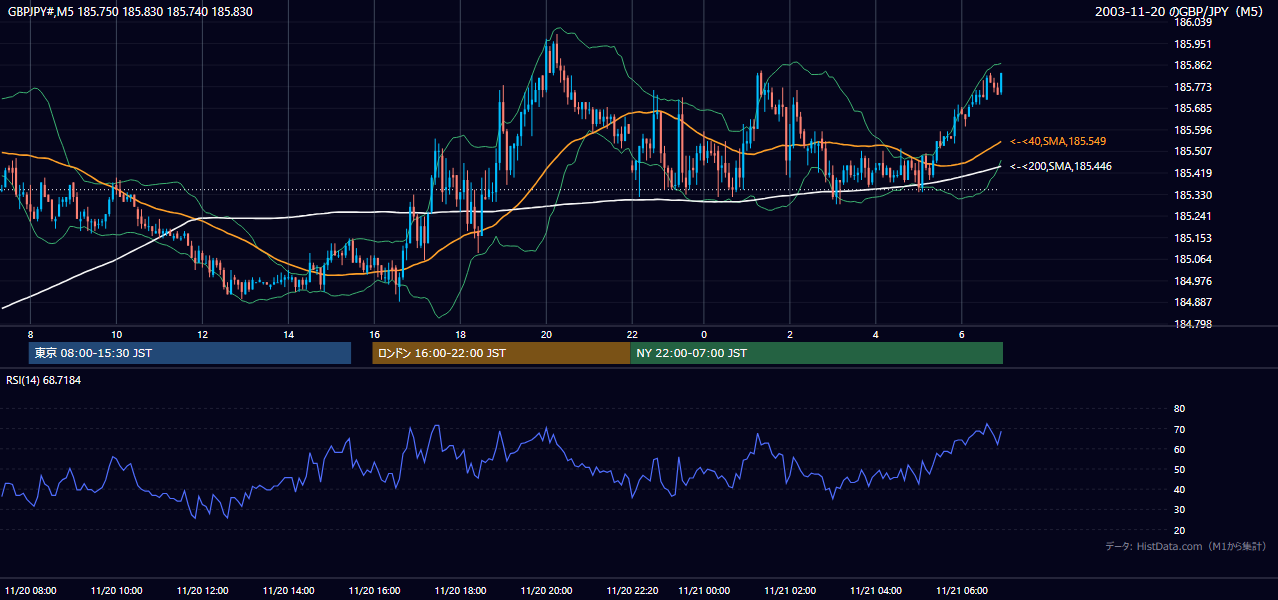
Task: Click hour tick 8 under price chart
Action: [31, 335]
